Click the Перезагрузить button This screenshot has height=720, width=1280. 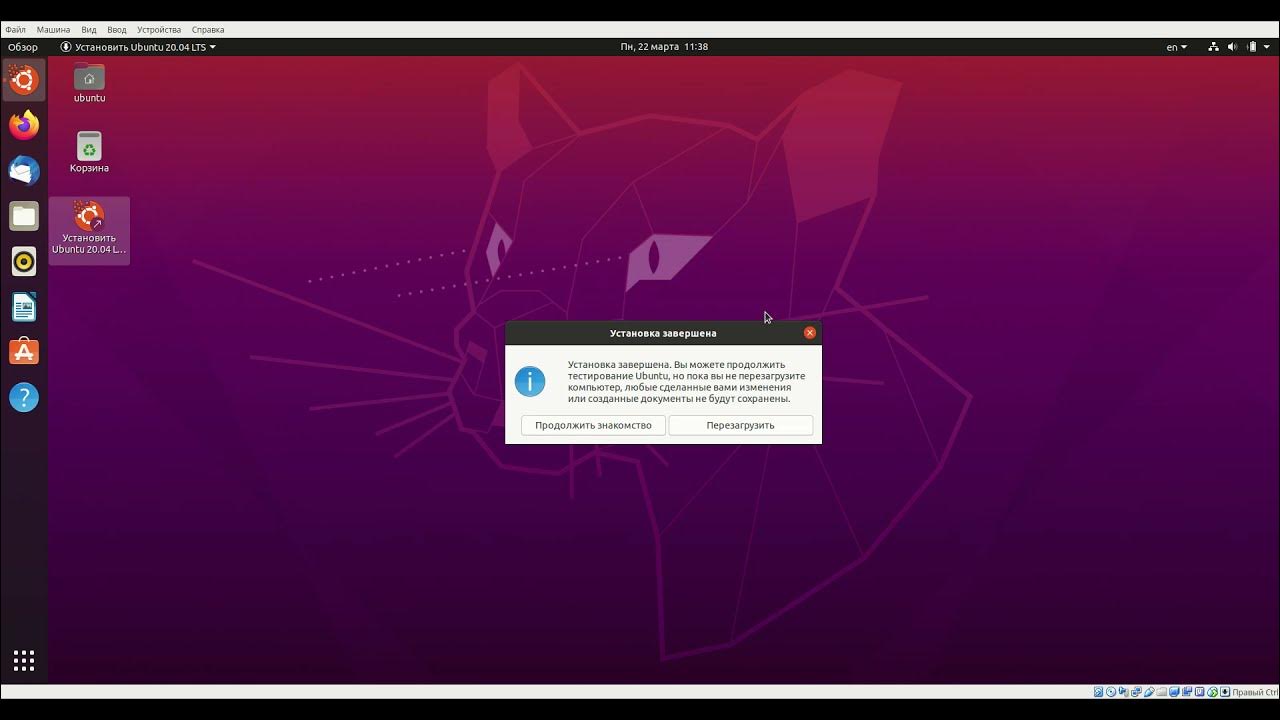[x=740, y=425]
